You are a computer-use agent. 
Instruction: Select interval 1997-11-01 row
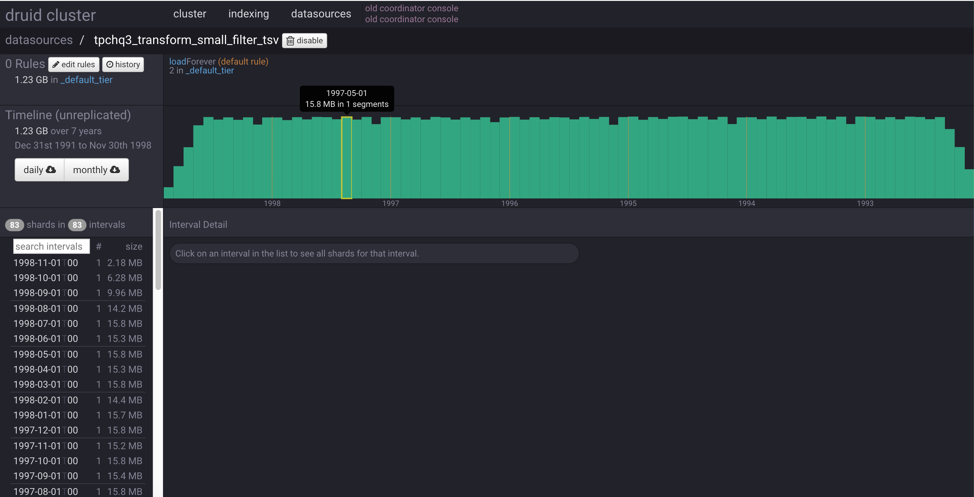pyautogui.click(x=78, y=445)
